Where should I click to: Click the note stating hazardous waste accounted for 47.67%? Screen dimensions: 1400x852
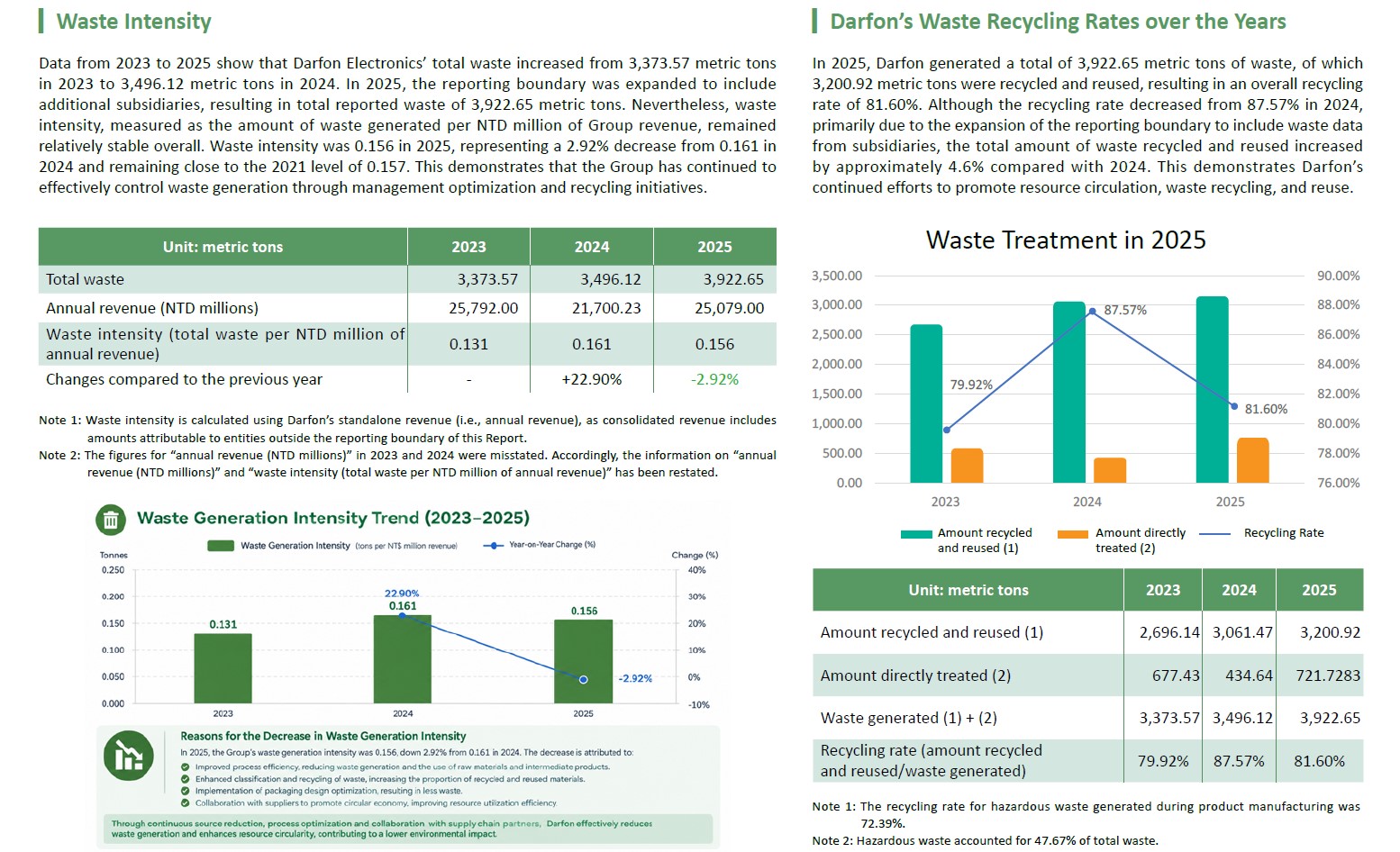click(985, 840)
